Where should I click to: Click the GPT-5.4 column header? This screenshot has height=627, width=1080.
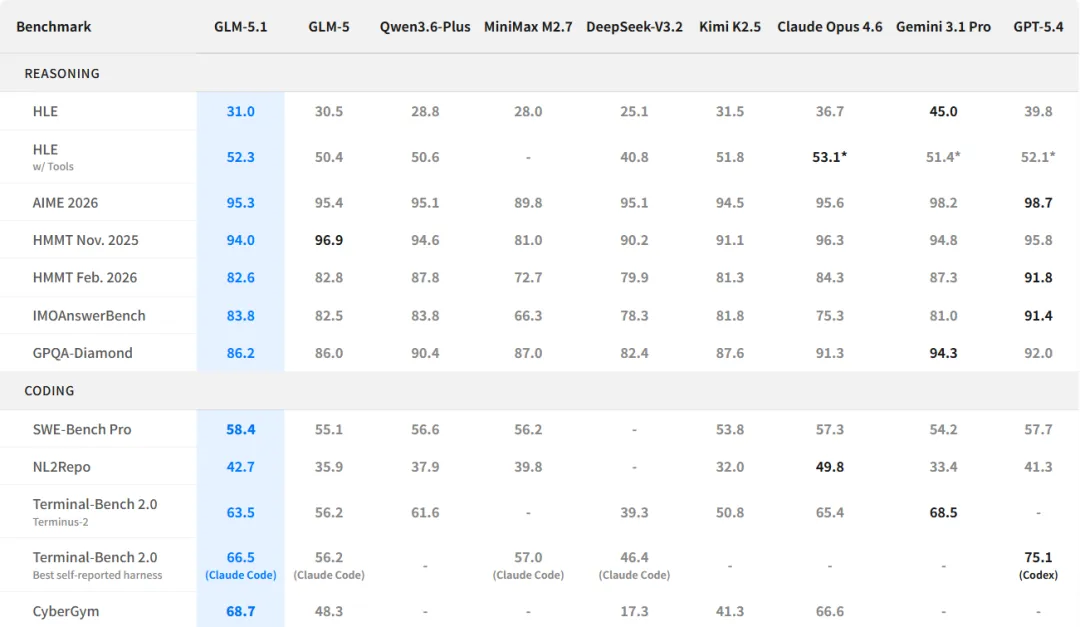click(1038, 27)
